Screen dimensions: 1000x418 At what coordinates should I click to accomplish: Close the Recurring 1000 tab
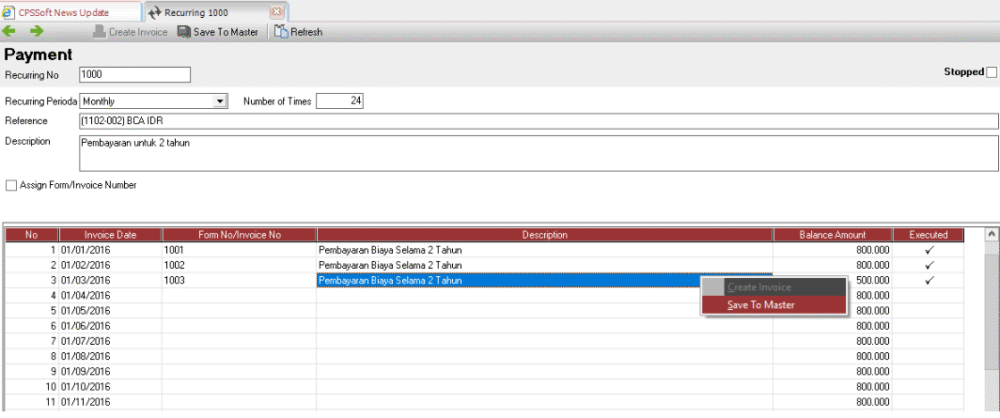(277, 12)
